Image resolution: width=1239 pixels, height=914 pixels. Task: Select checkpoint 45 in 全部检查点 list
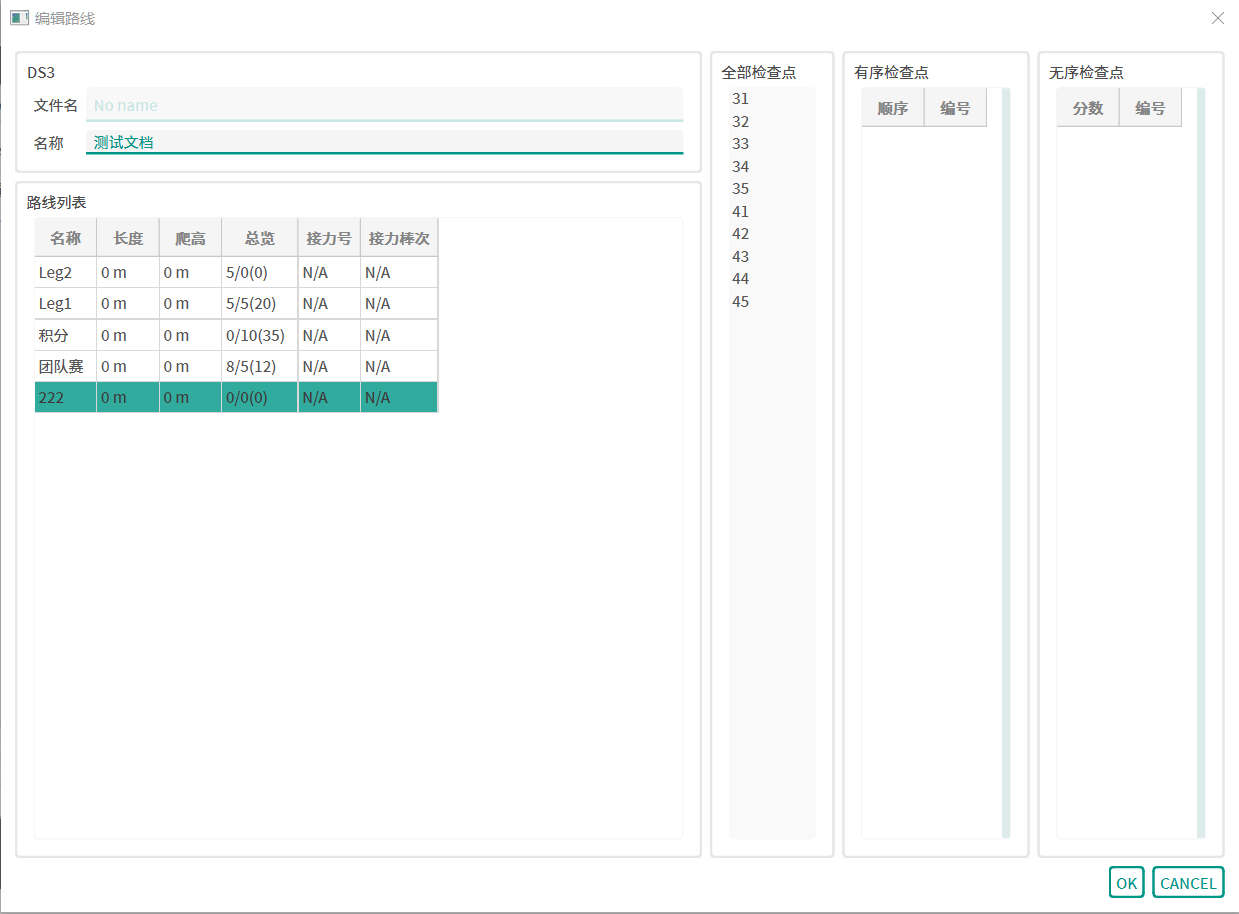[x=741, y=302]
